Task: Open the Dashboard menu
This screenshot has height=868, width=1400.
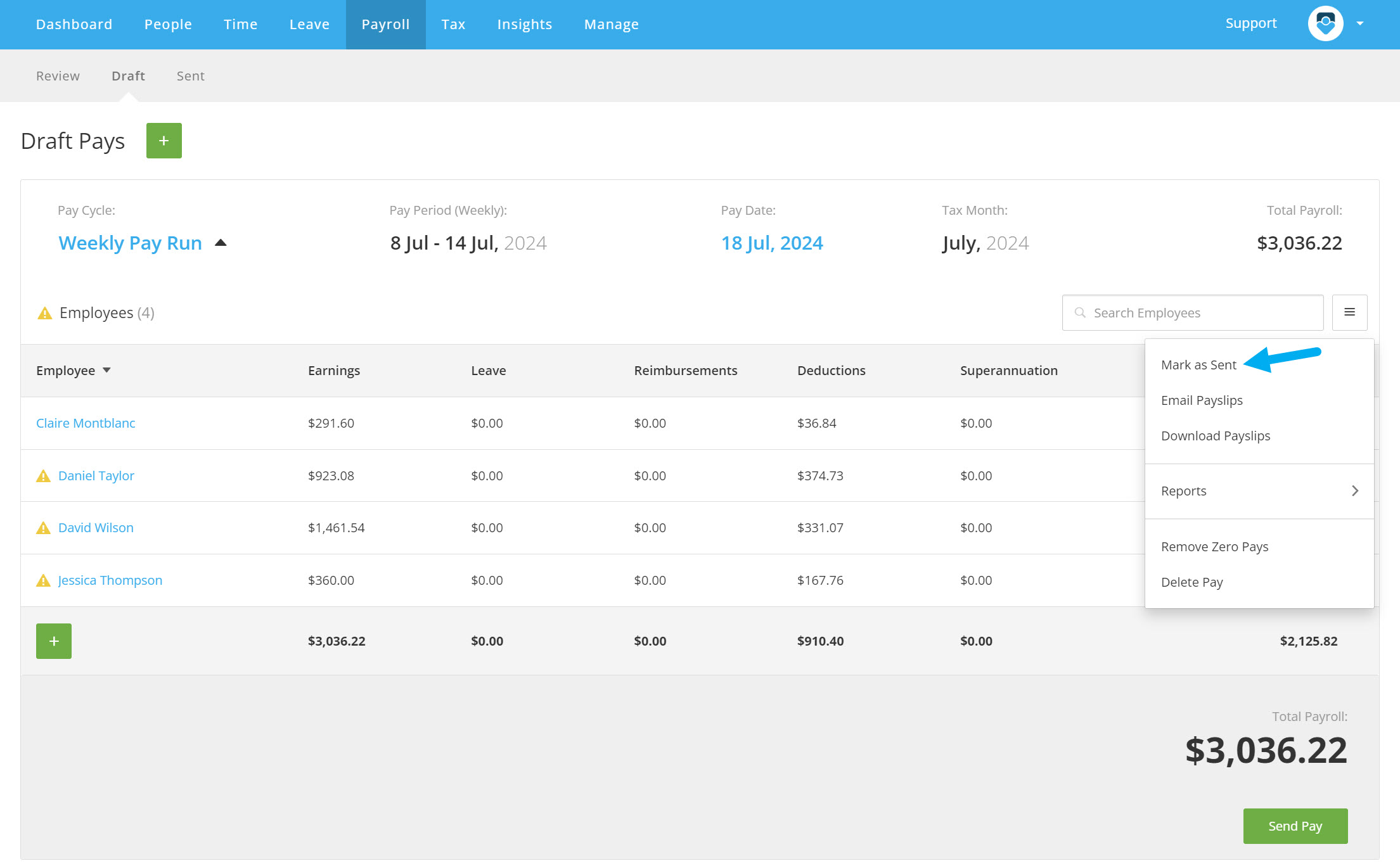Action: [x=74, y=24]
